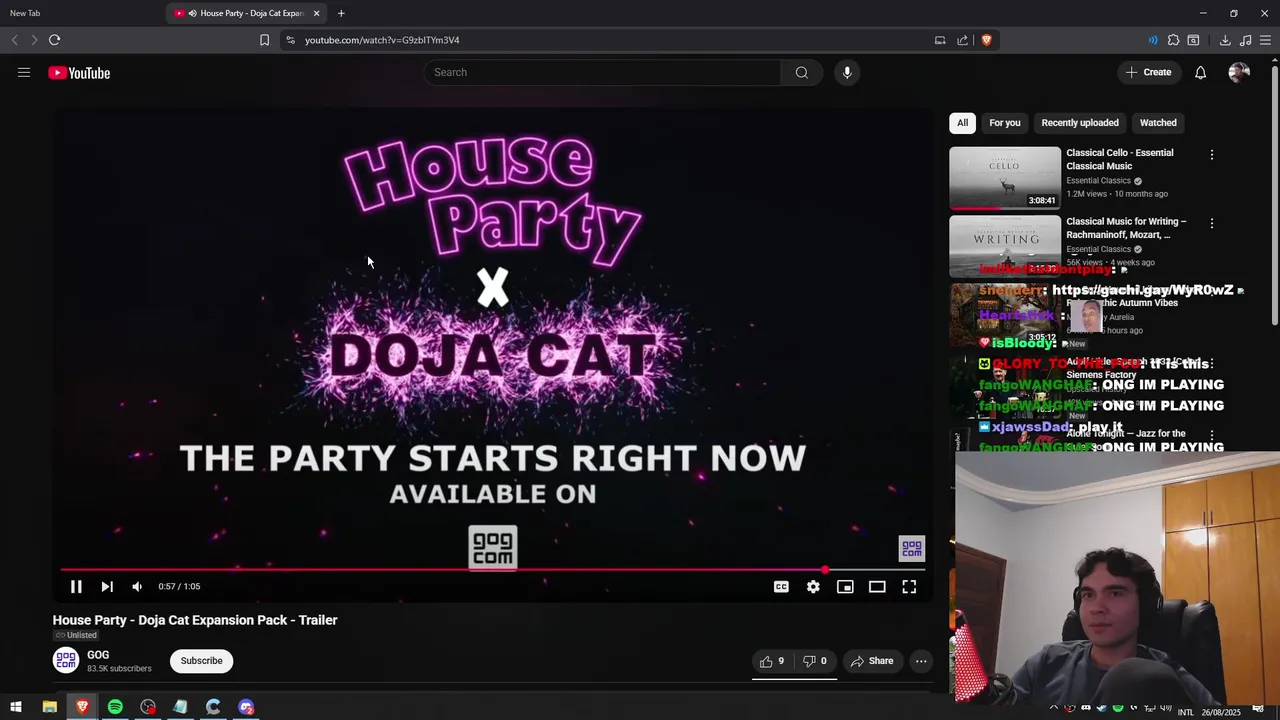Screen dimensions: 1280x720
Task: Switch to the New Tab browser tab
Action: tap(82, 13)
